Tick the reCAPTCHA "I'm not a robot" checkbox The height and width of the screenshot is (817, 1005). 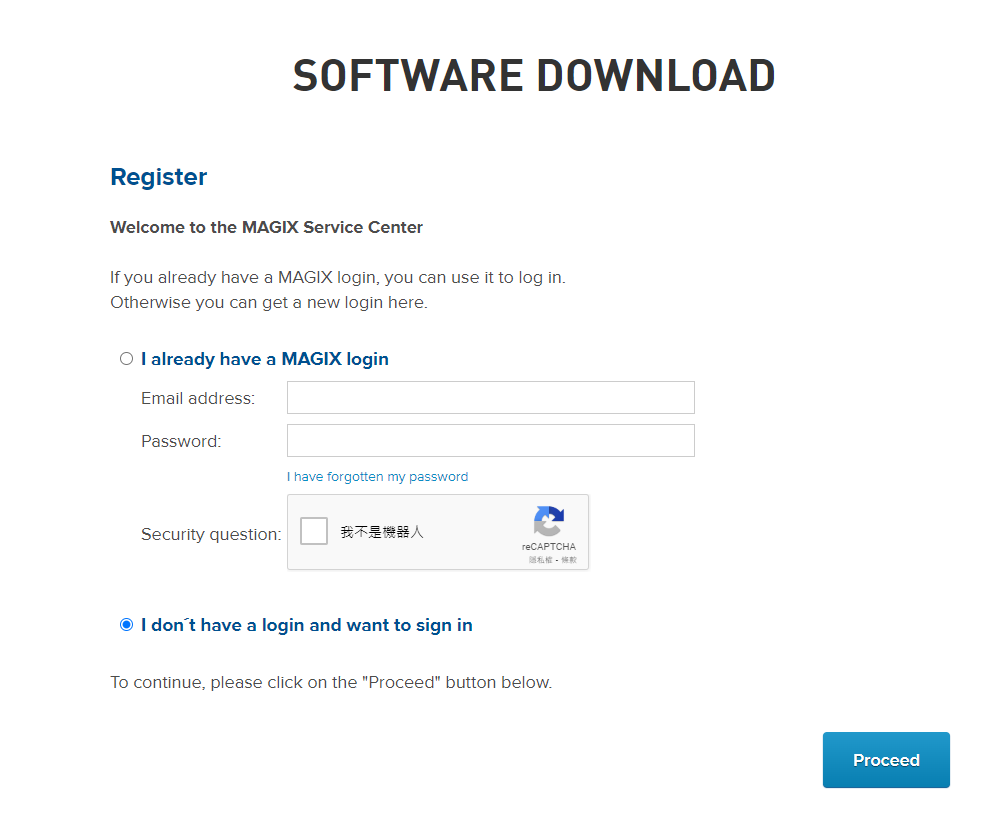click(314, 531)
